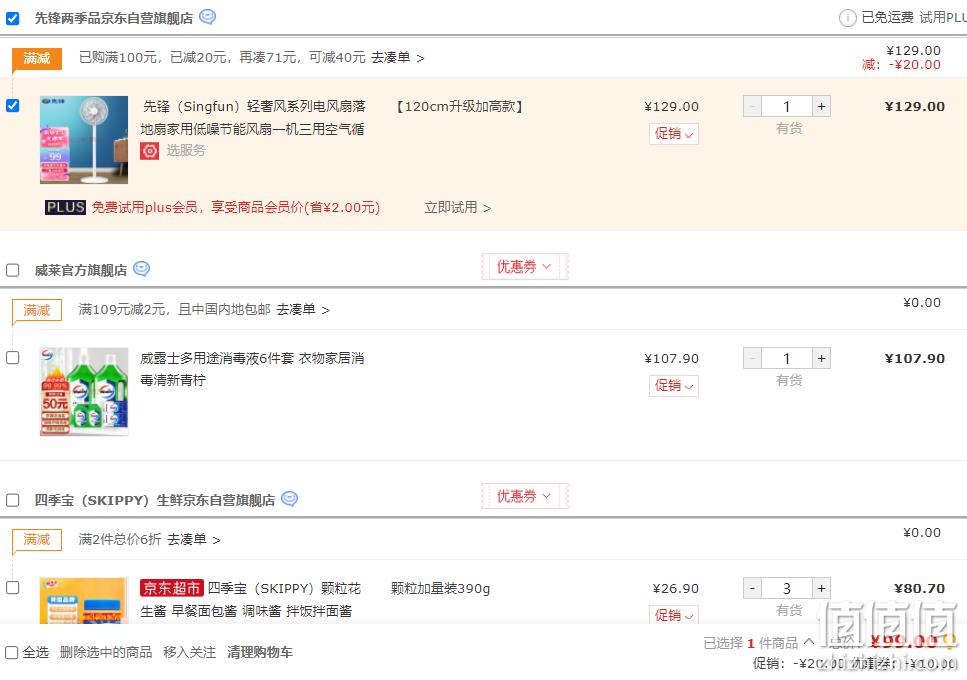Click the info icon beside 已免运费

(847, 18)
